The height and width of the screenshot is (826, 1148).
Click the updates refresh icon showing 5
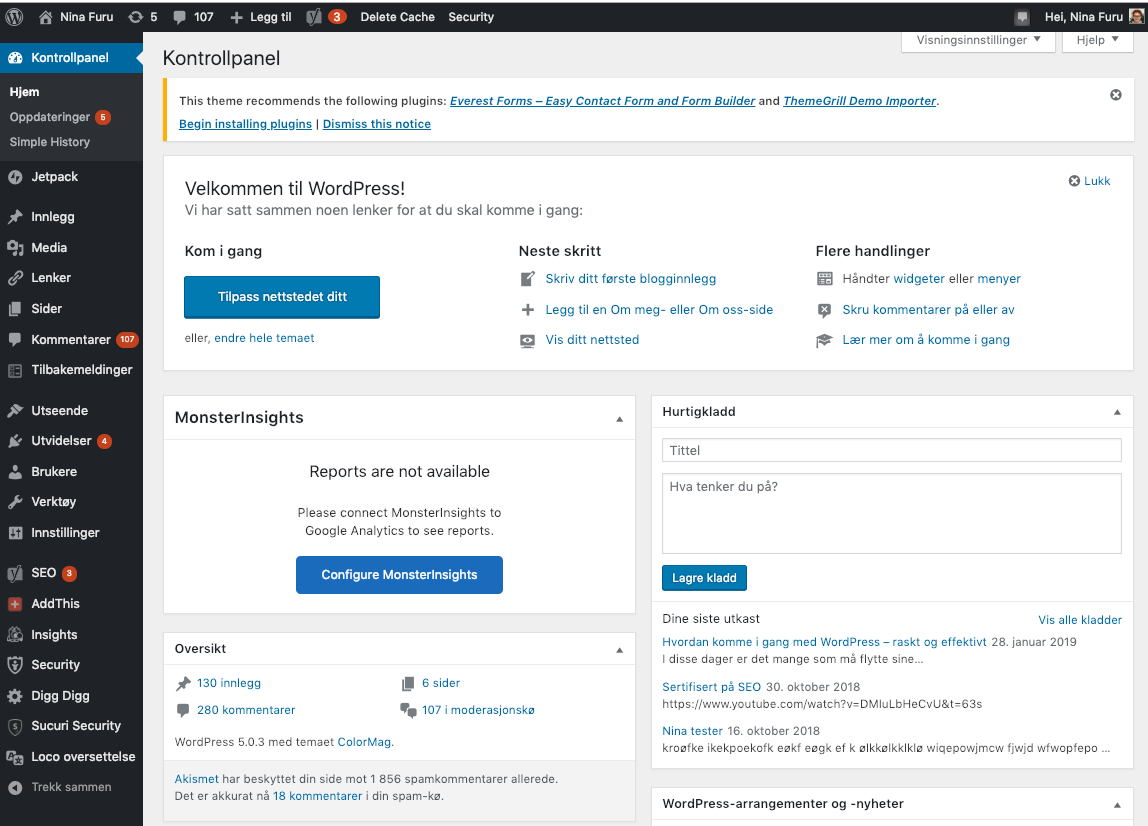click(x=135, y=17)
